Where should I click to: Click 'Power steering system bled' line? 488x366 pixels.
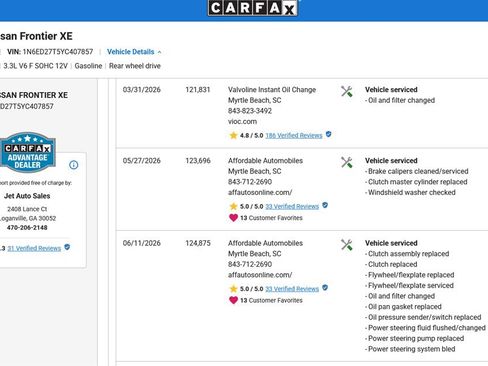(x=410, y=349)
